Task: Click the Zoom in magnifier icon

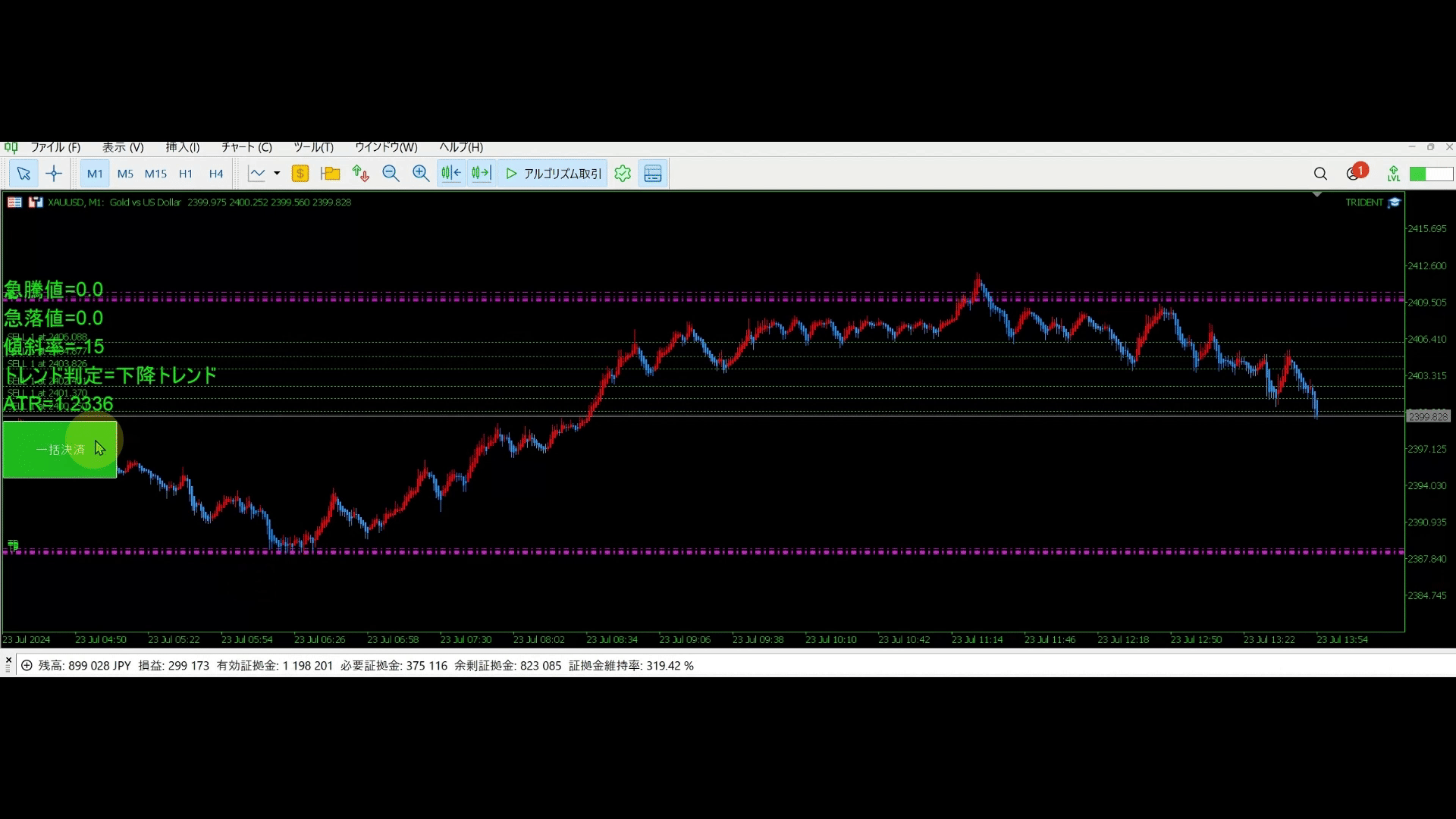Action: point(421,174)
